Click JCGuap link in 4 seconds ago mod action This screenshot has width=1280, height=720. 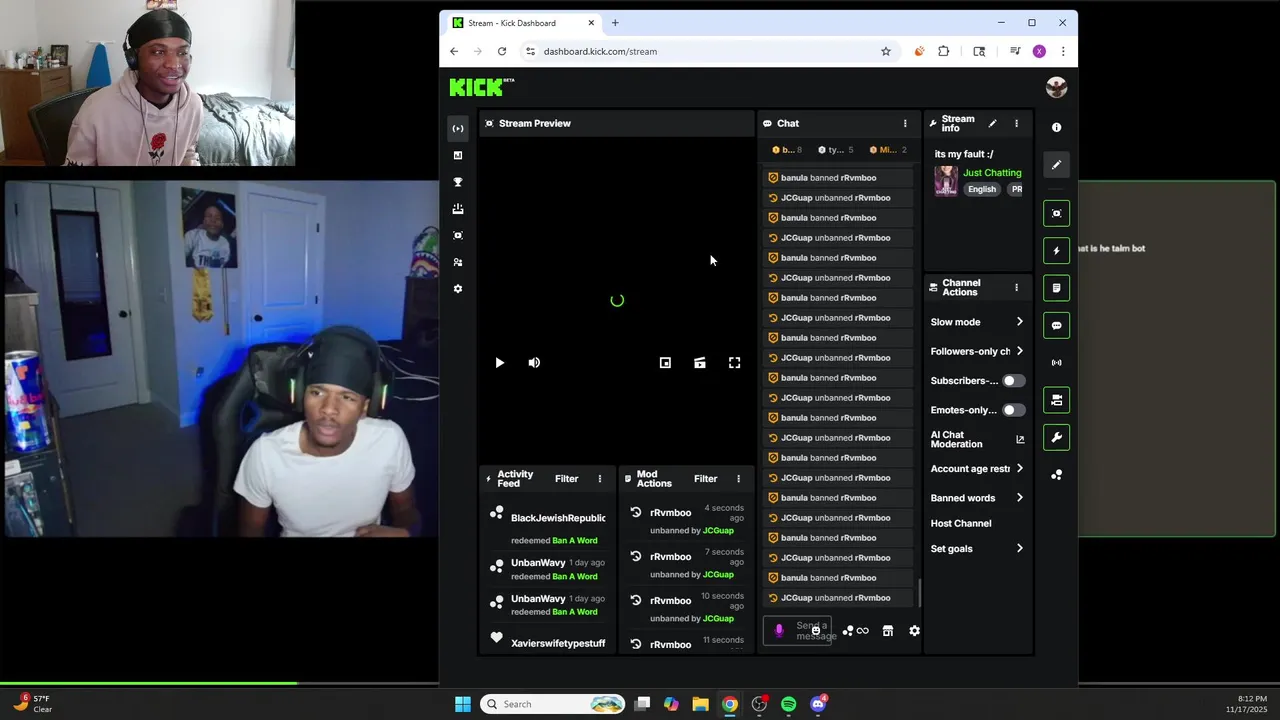718,531
